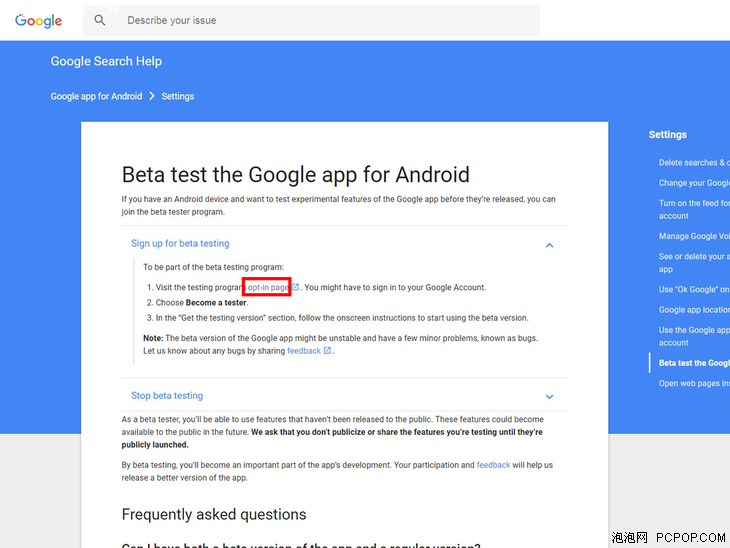
Task: Click the Settings sidebar heading
Action: pos(668,135)
